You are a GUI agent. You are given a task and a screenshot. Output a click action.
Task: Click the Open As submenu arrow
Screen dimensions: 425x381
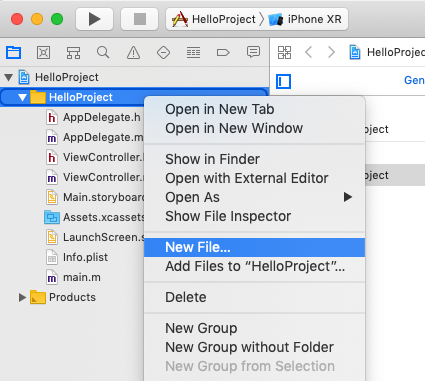coord(348,197)
